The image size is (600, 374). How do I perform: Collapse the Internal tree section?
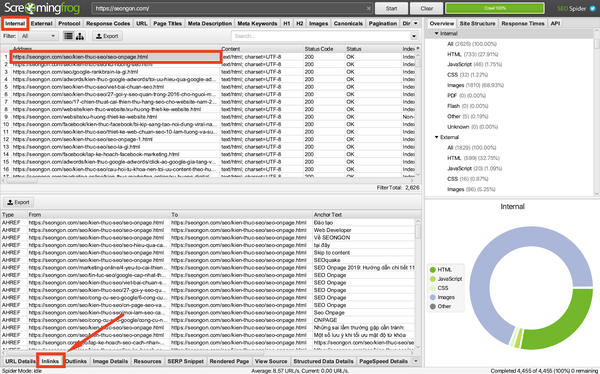(x=436, y=34)
